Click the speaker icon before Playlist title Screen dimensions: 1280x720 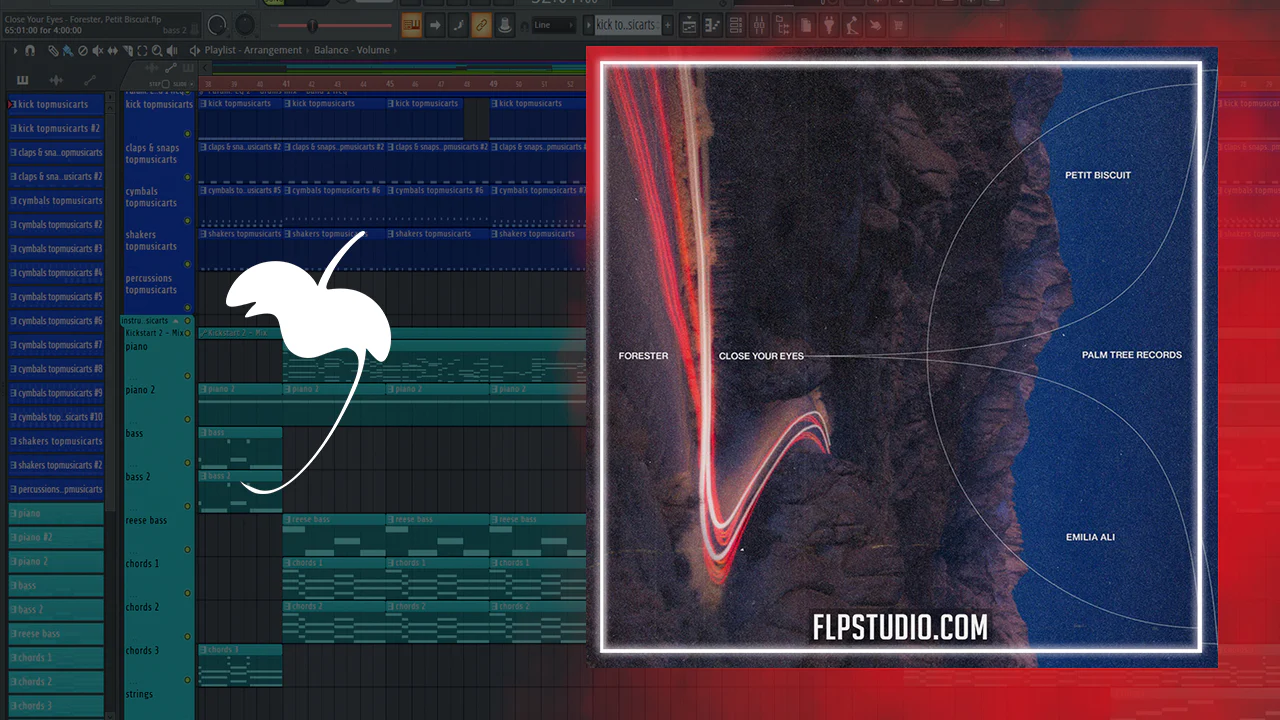tap(194, 50)
